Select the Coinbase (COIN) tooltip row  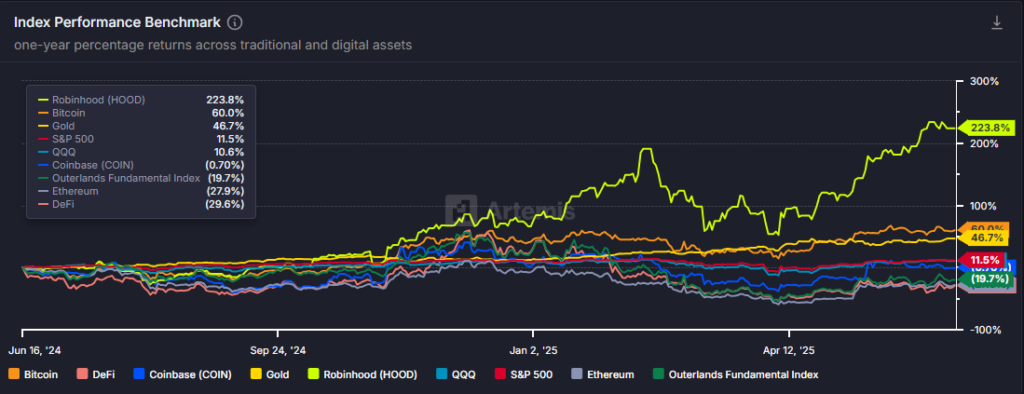point(141,165)
